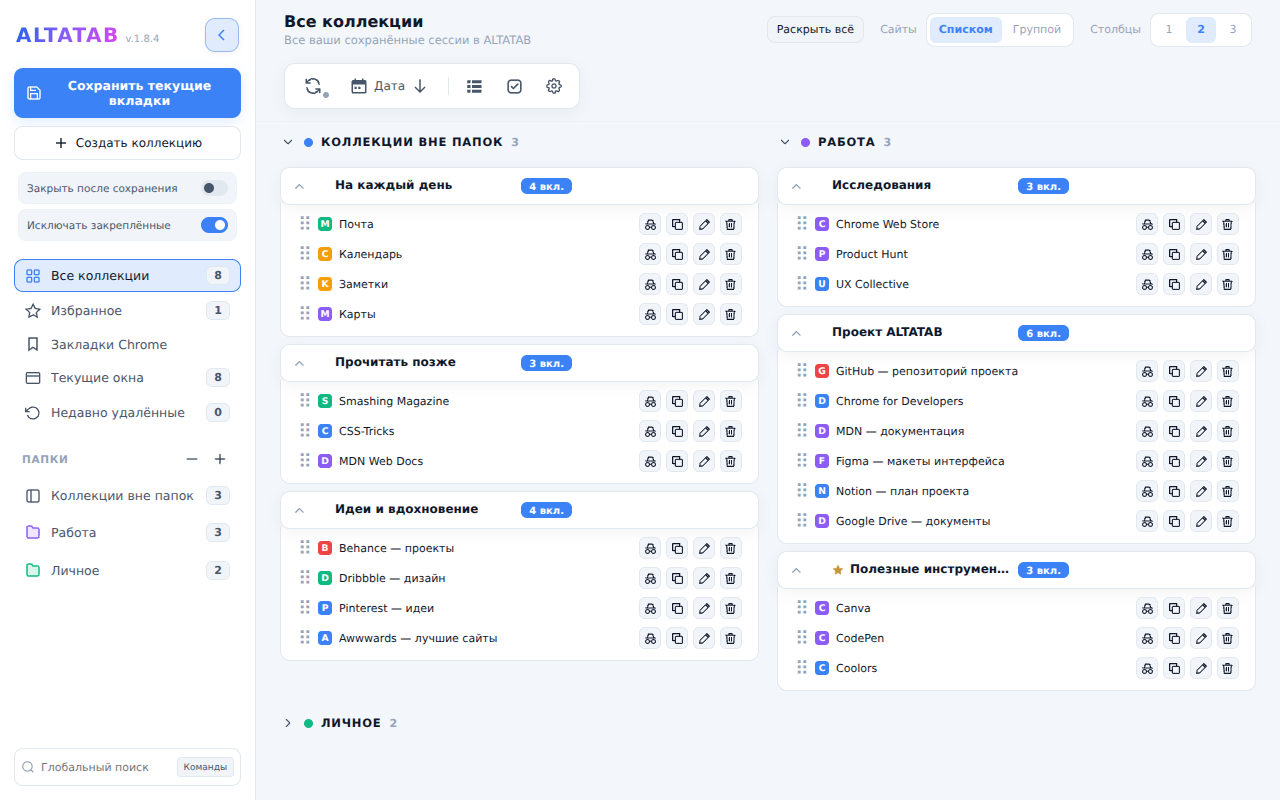
Task: Select Группой sites view
Action: coord(1037,30)
